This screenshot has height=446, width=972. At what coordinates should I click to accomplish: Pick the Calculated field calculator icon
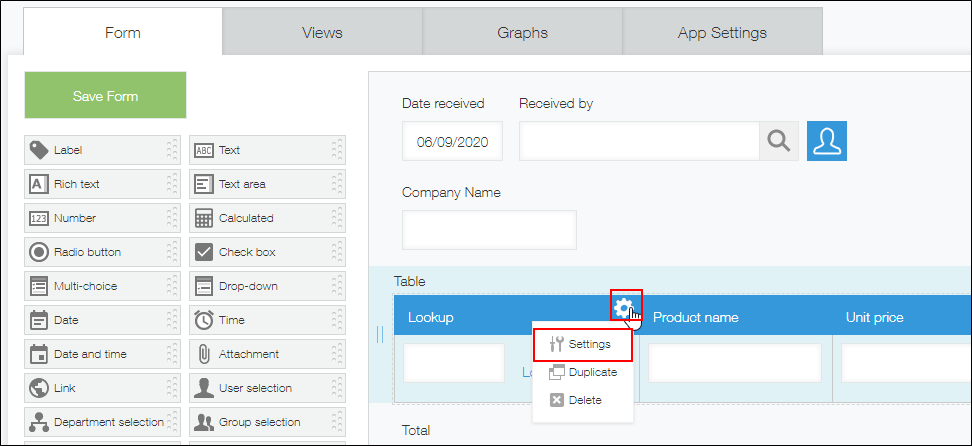coord(204,218)
